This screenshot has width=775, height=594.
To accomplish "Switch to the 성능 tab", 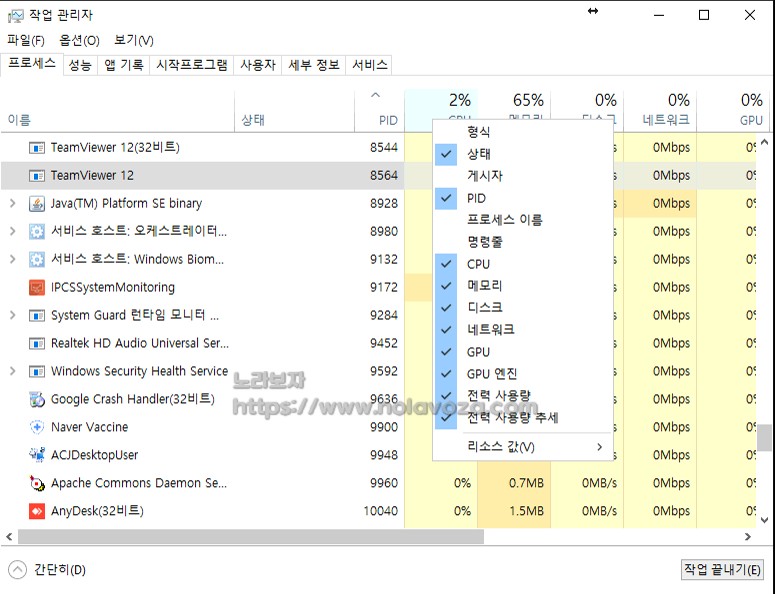I will (80, 65).
